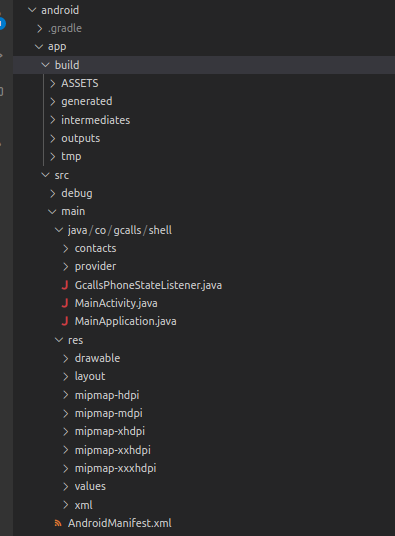Expand the mipmap-hdpi folder chevron
Viewport: 395px width, 536px height.
coord(66,395)
